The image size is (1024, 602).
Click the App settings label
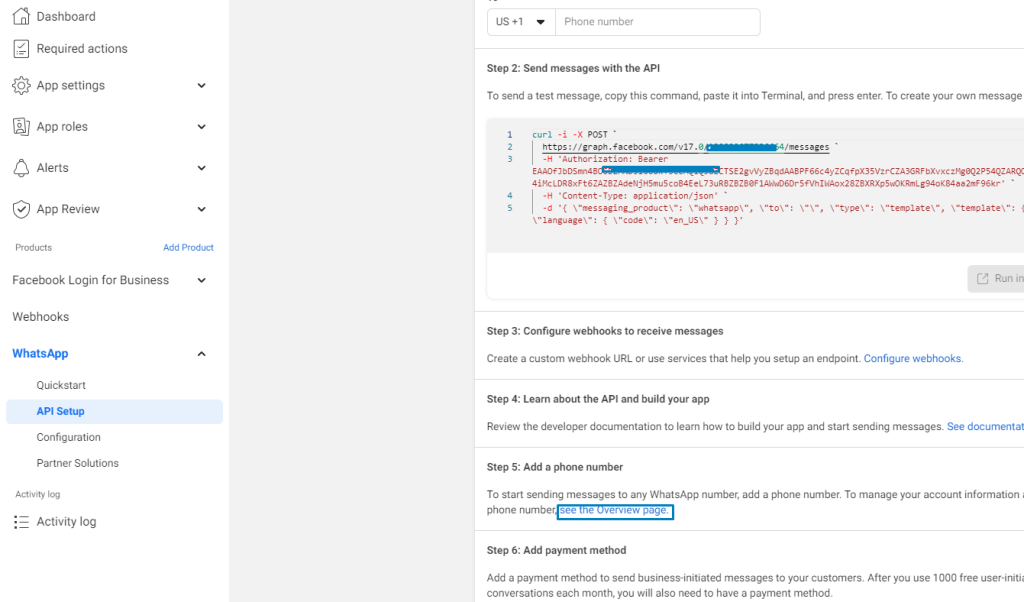[x=71, y=86]
